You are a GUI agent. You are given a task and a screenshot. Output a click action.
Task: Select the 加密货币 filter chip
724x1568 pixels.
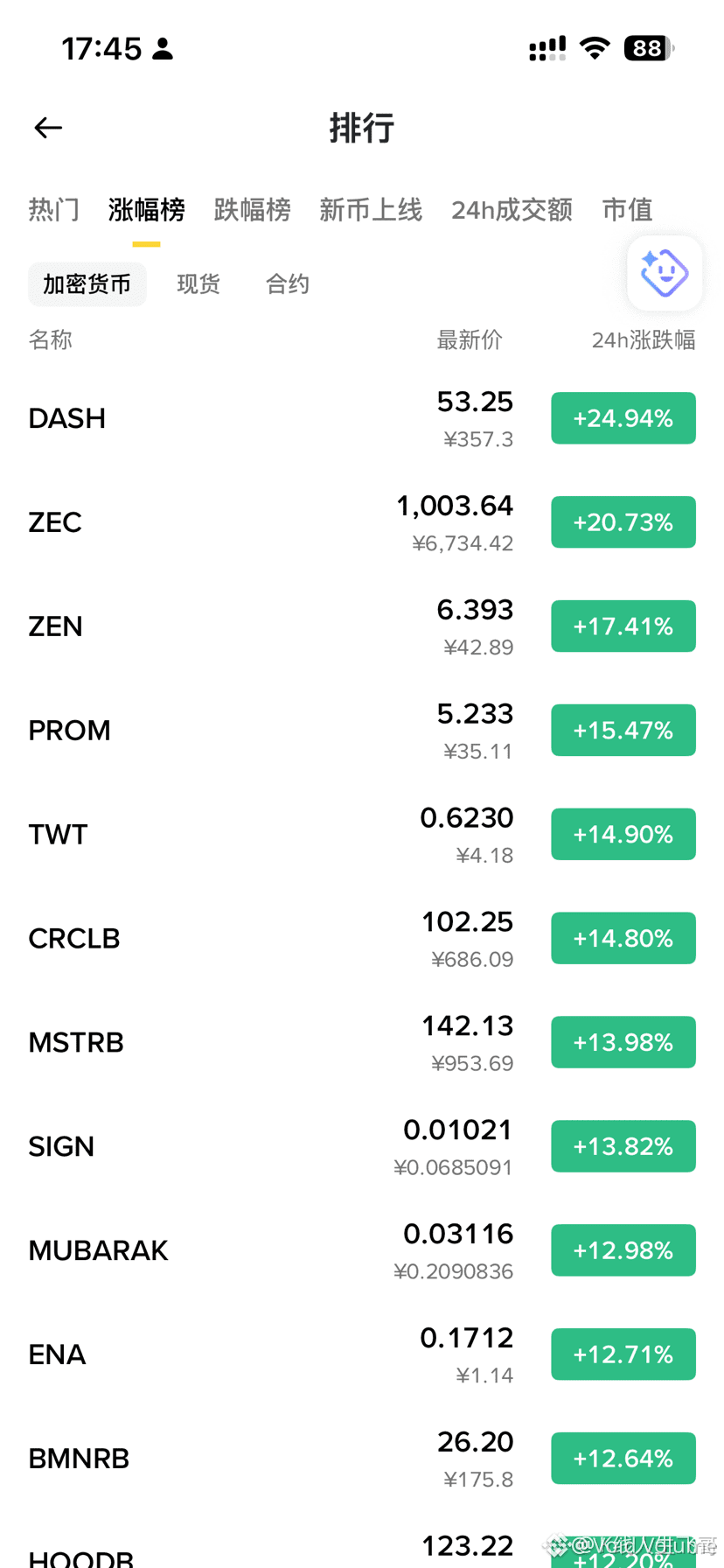point(87,284)
